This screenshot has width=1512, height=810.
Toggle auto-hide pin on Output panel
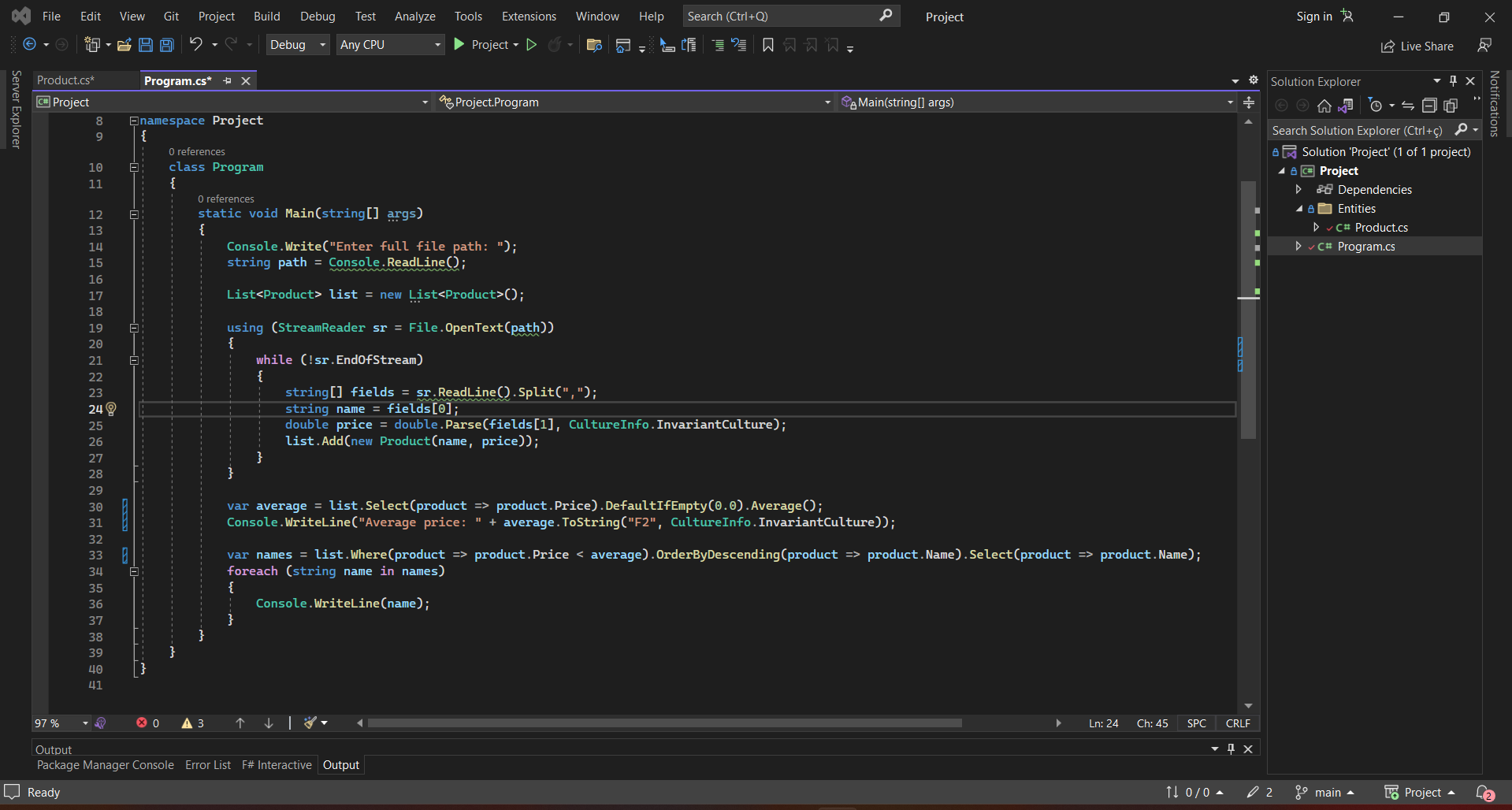(1231, 749)
